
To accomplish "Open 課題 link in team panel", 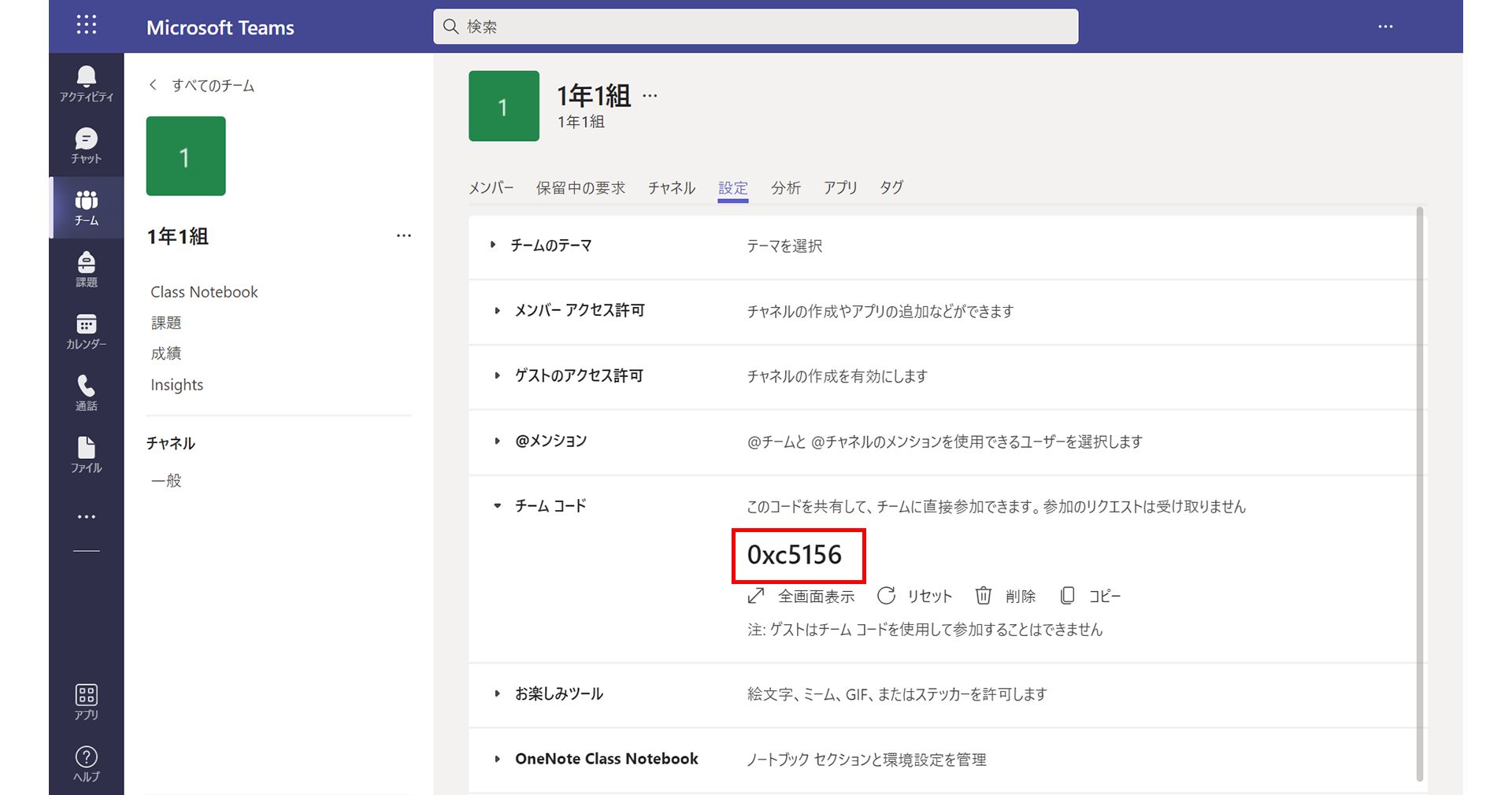I will click(166, 323).
